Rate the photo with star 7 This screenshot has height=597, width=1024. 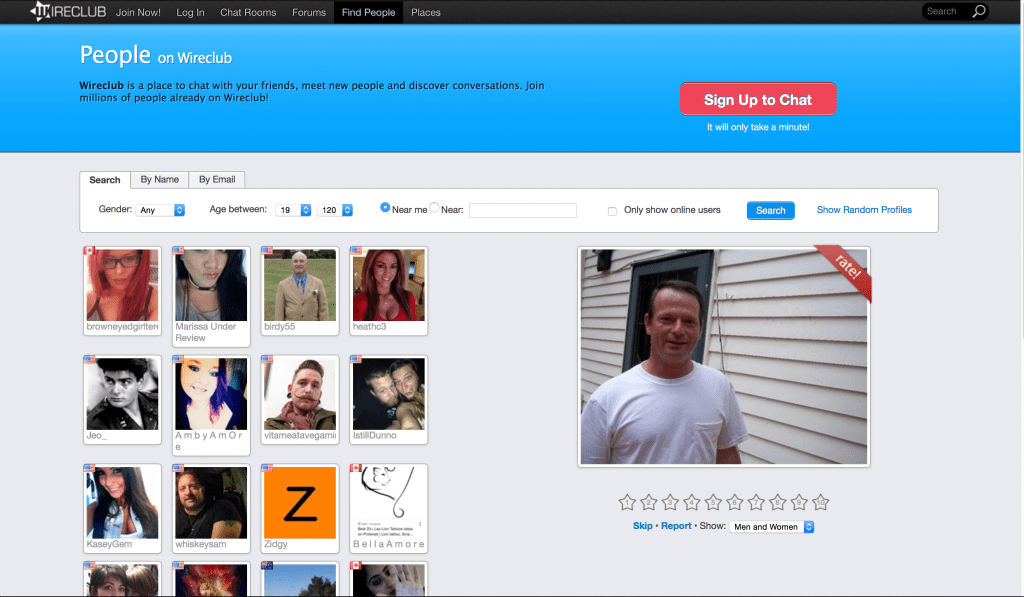[756, 502]
